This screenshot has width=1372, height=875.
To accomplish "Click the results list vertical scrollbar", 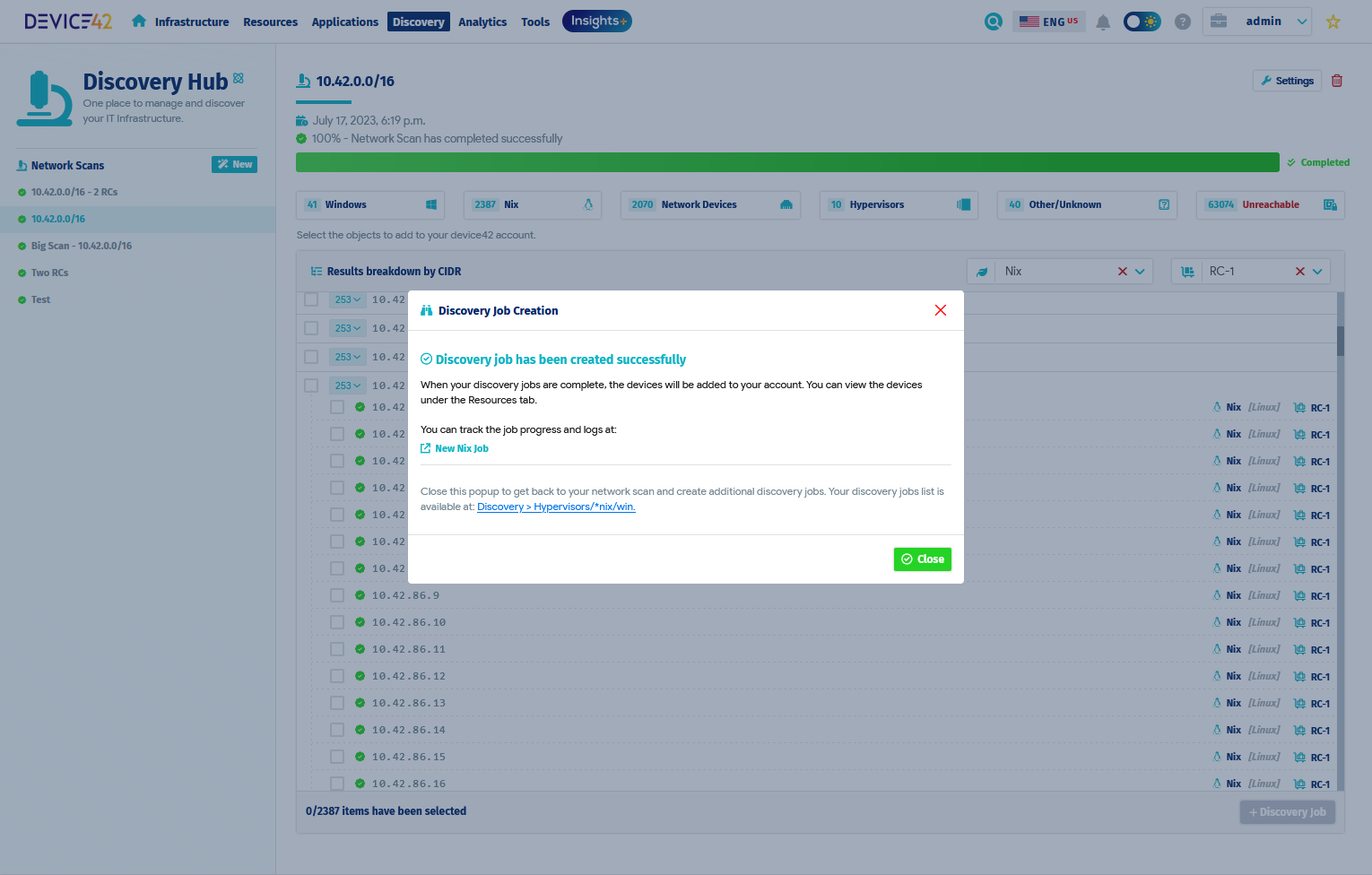I will (x=1341, y=341).
